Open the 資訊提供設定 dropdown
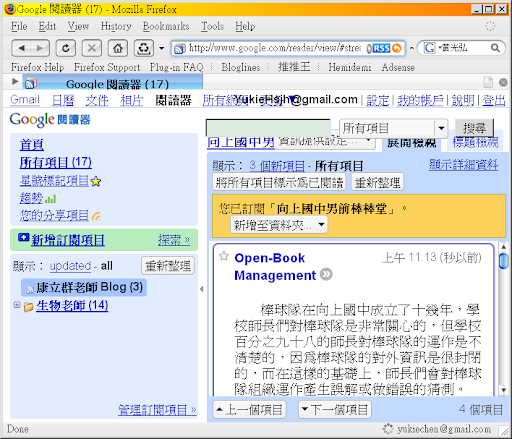The image size is (512, 439). 325,142
